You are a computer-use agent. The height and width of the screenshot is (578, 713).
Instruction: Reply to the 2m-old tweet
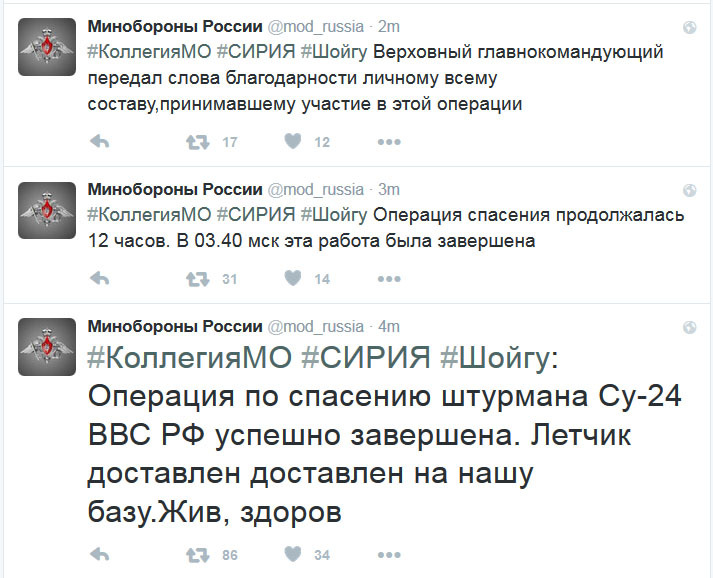[100, 142]
